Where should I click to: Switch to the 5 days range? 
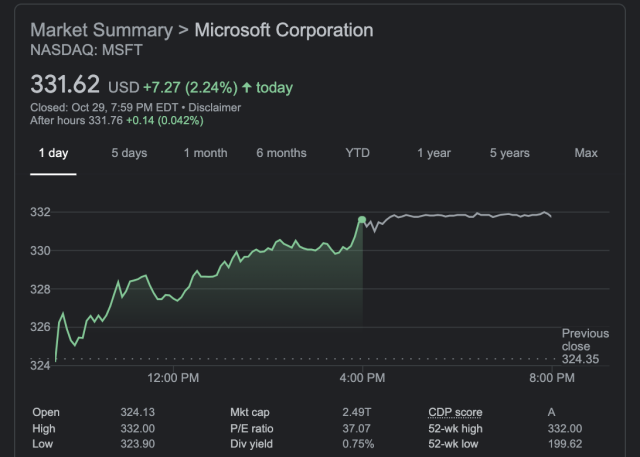point(128,153)
